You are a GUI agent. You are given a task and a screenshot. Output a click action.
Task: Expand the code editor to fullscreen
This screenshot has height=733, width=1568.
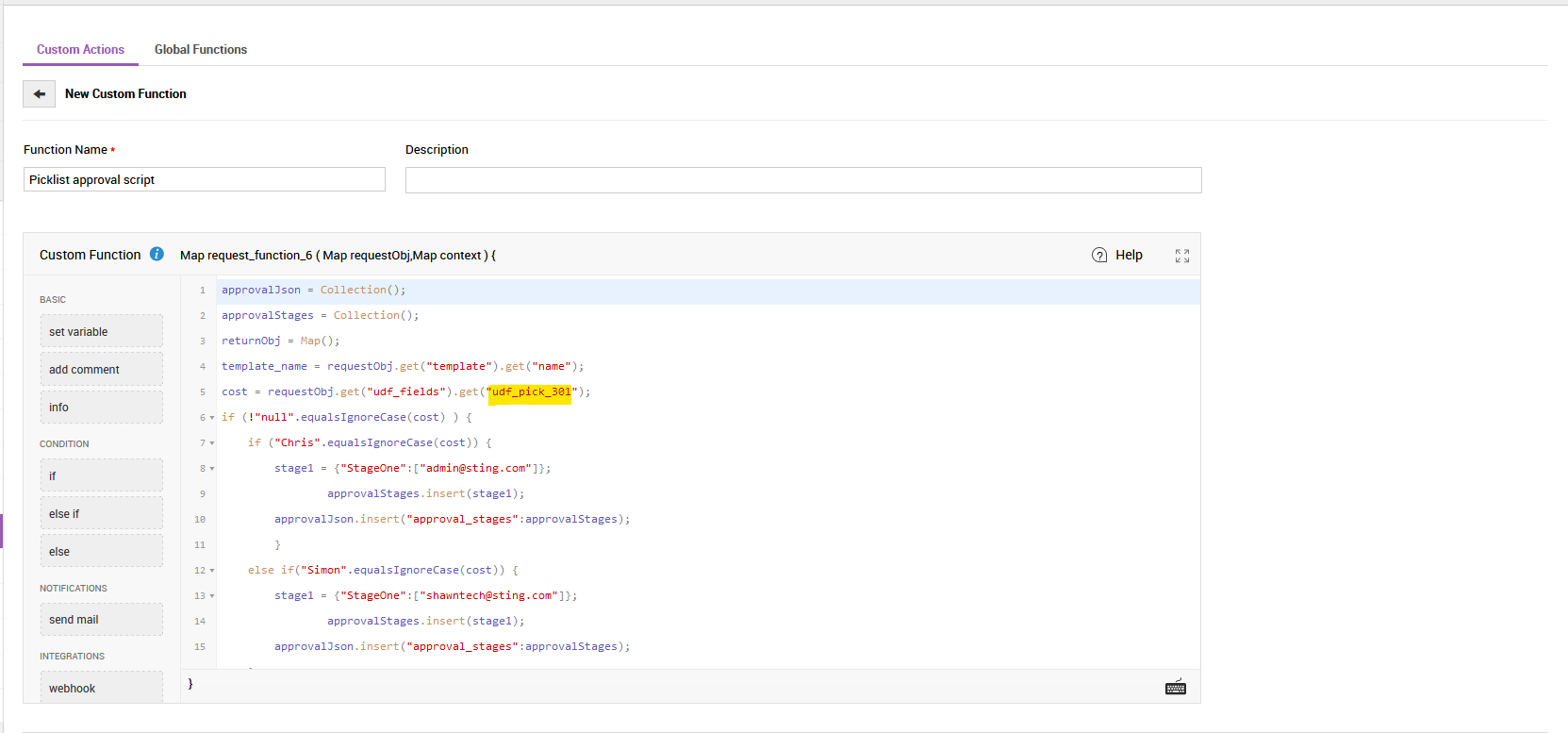click(1181, 256)
